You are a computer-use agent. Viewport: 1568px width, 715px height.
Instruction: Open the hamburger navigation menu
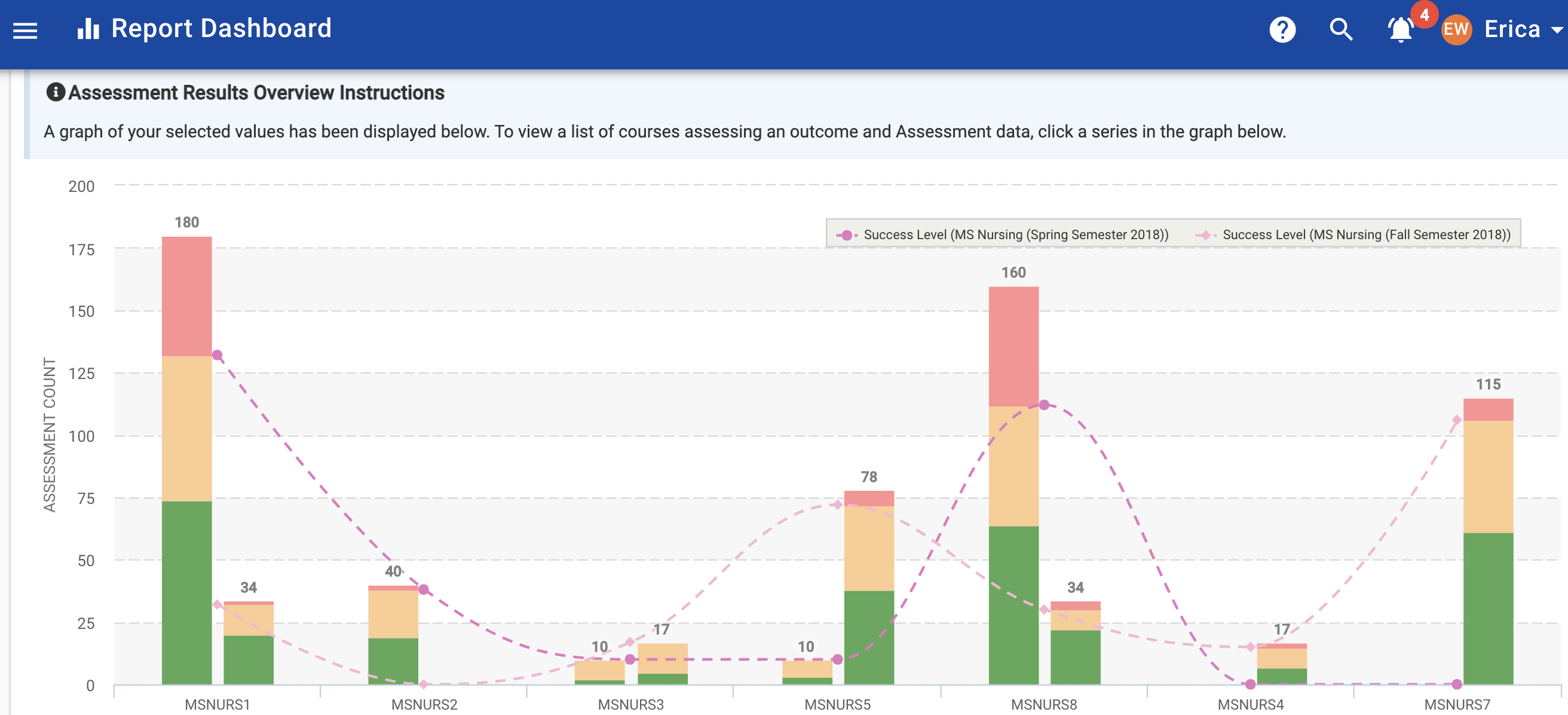pos(25,30)
